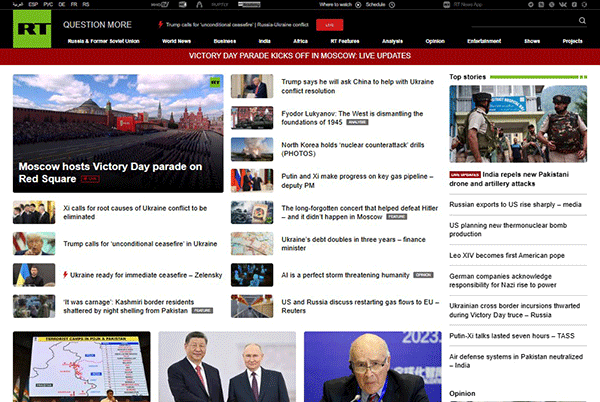Open Where to watch link
600x402 pixels.
pyautogui.click(x=335, y=5)
